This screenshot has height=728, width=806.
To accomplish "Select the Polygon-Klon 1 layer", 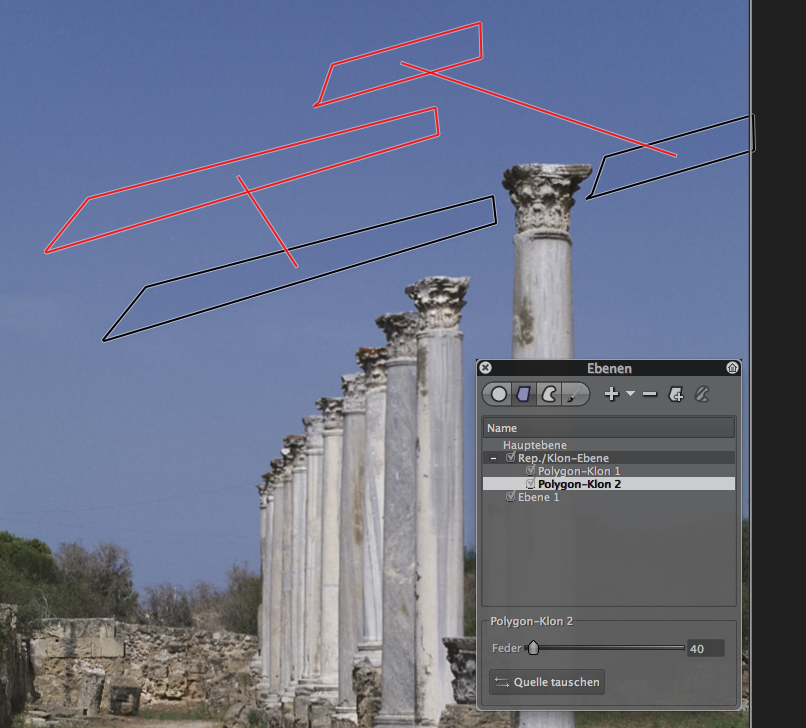I will pyautogui.click(x=579, y=471).
